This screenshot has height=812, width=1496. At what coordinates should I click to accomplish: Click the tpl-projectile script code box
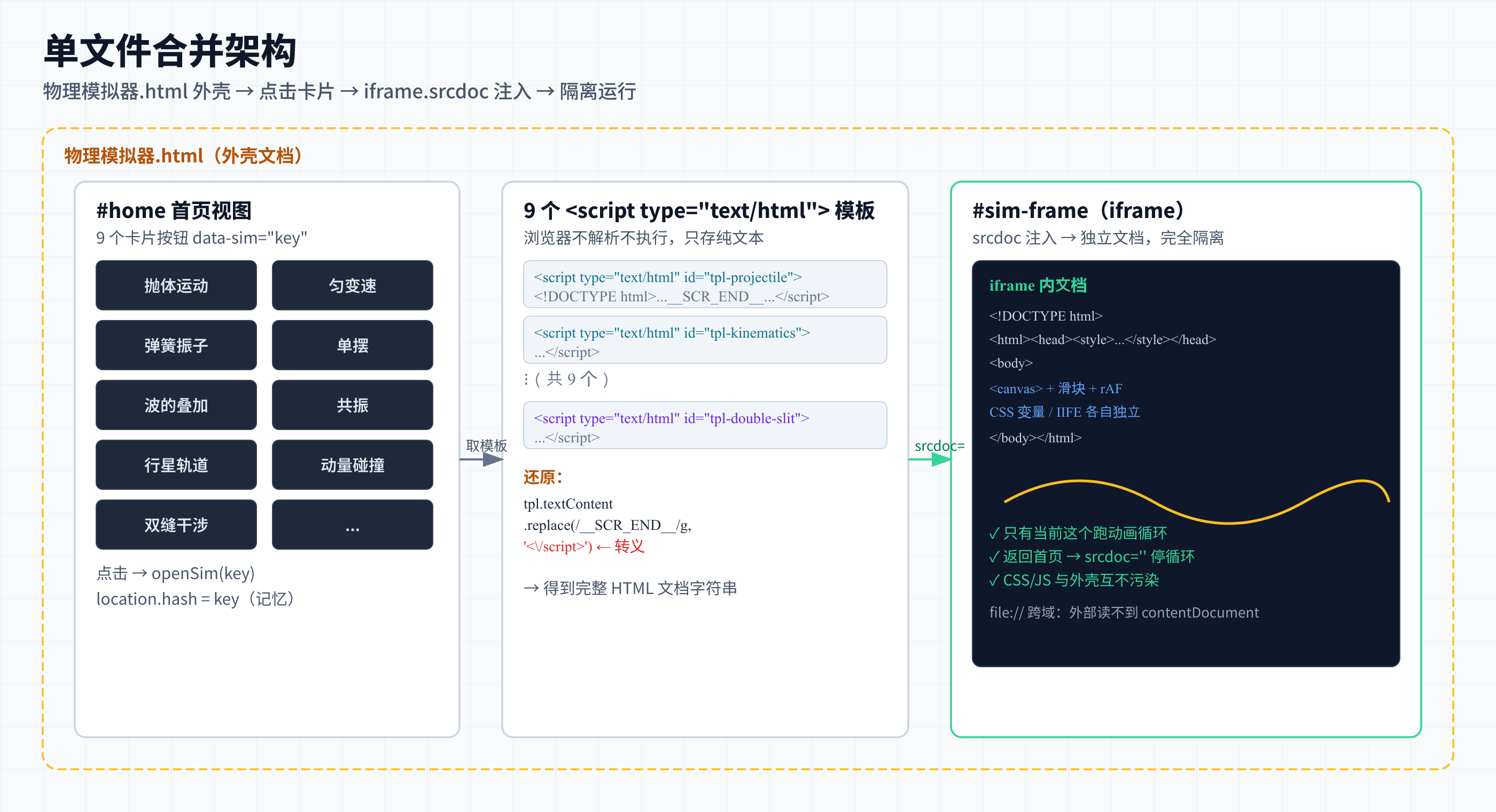click(x=705, y=284)
